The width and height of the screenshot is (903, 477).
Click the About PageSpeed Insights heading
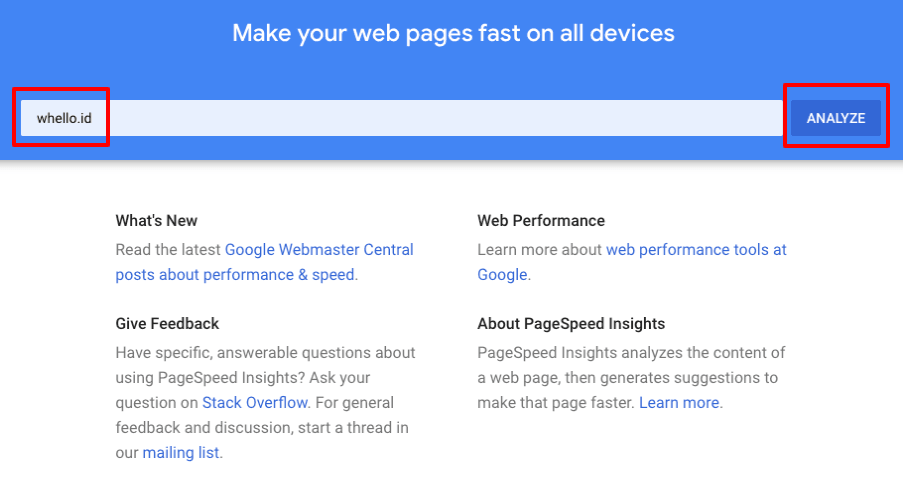(x=571, y=323)
